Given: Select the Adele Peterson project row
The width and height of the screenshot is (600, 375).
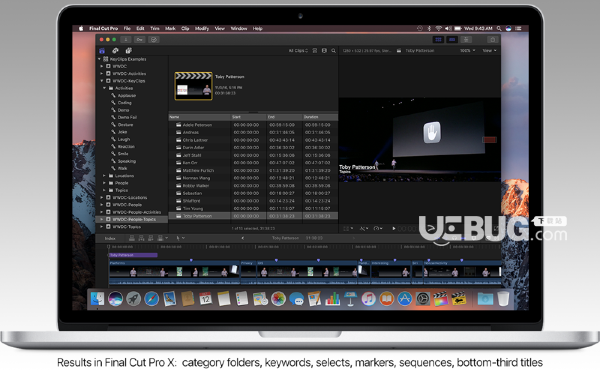Looking at the screenshot, I should pyautogui.click(x=253, y=125).
